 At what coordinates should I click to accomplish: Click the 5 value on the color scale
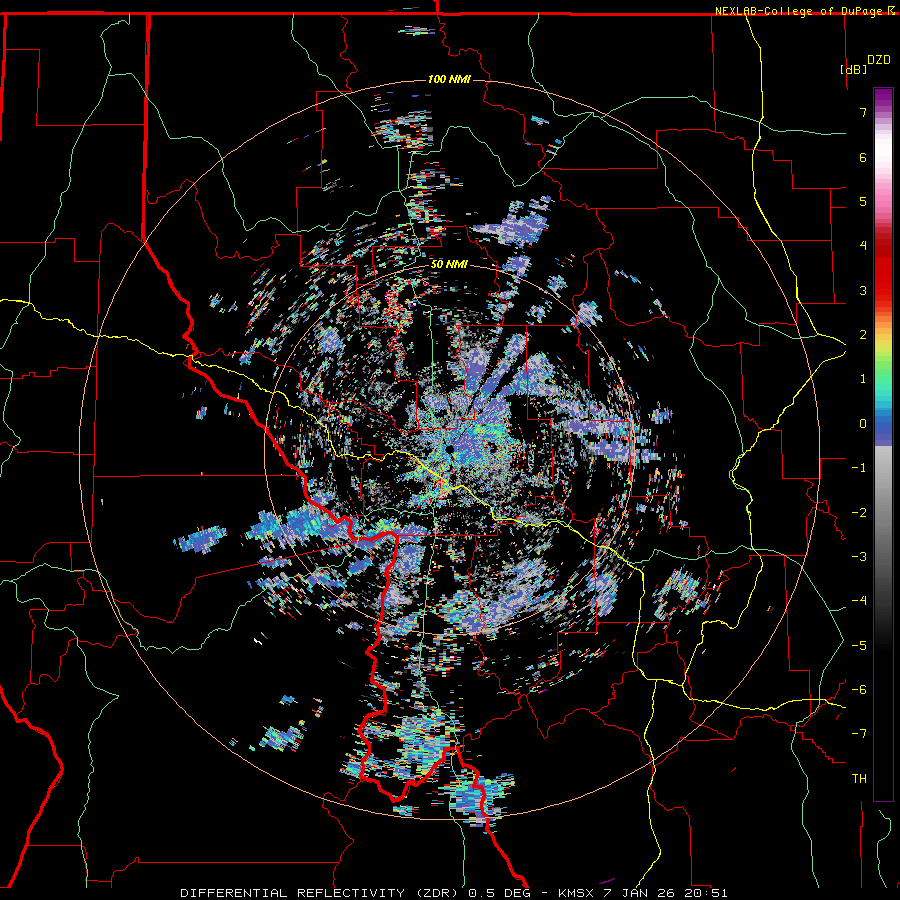[863, 201]
